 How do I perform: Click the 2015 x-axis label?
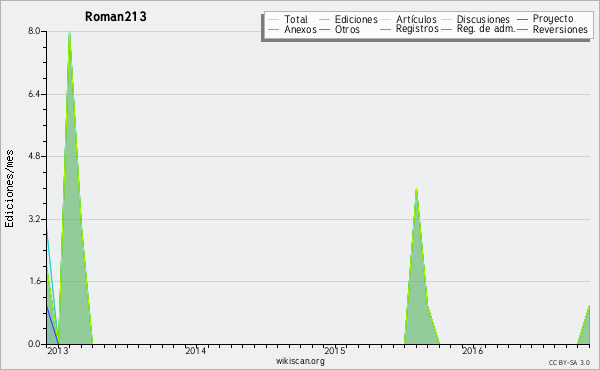pyautogui.click(x=335, y=351)
